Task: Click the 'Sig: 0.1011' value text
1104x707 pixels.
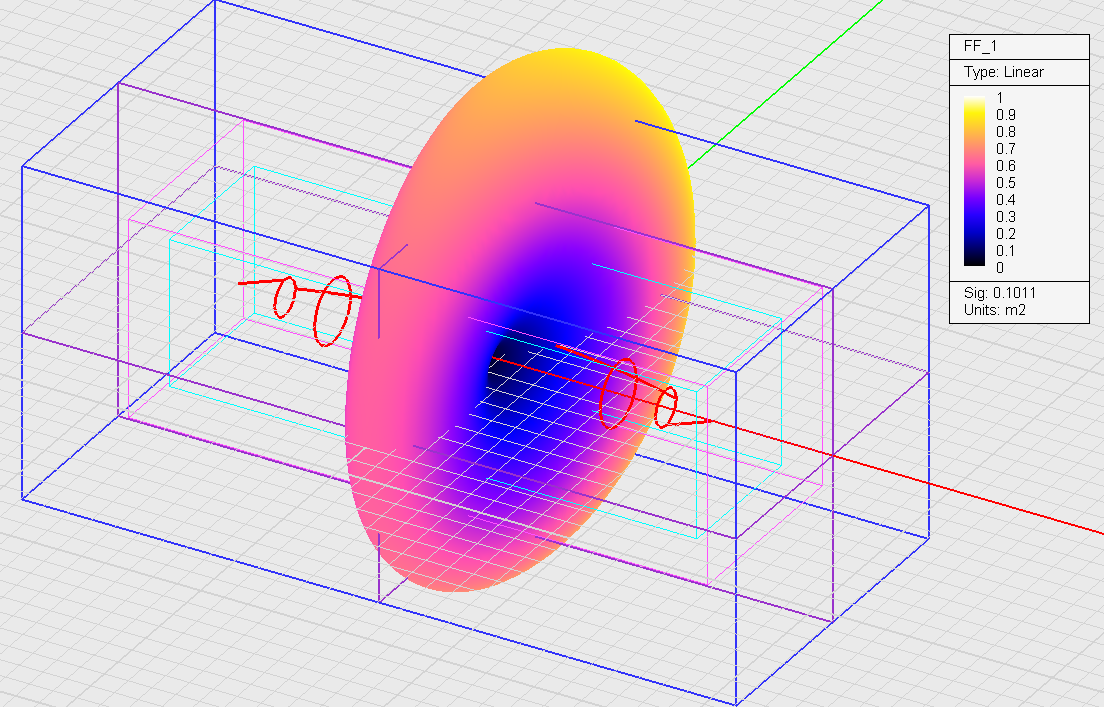Action: tap(1000, 293)
